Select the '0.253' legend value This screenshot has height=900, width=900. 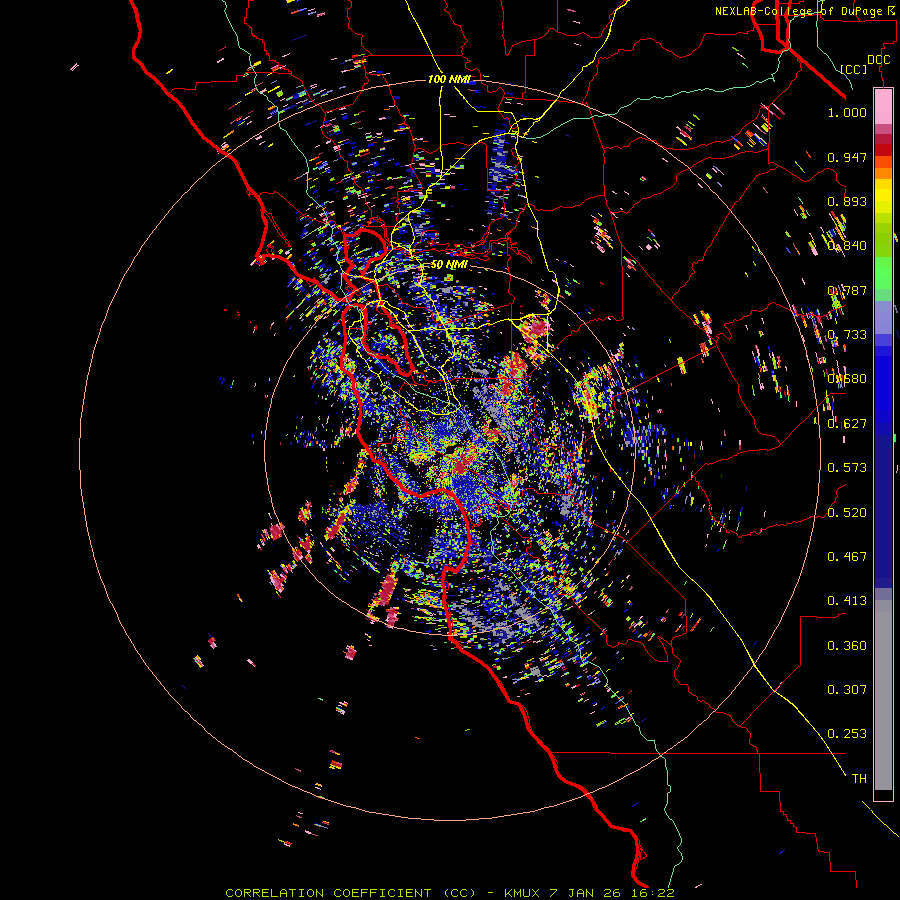click(x=847, y=734)
